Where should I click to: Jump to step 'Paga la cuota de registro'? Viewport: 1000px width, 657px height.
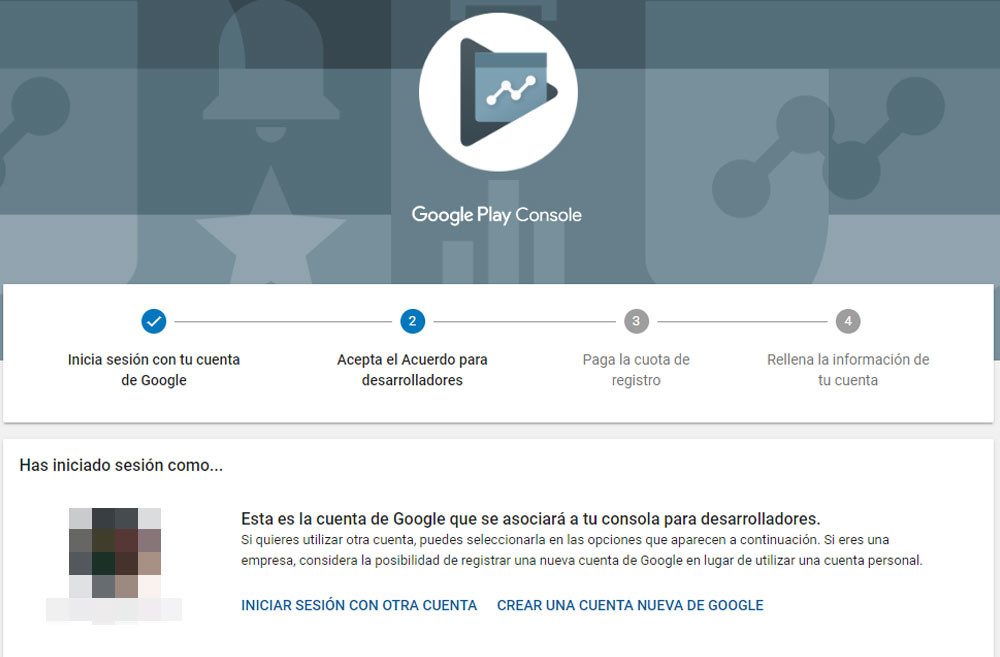click(637, 368)
